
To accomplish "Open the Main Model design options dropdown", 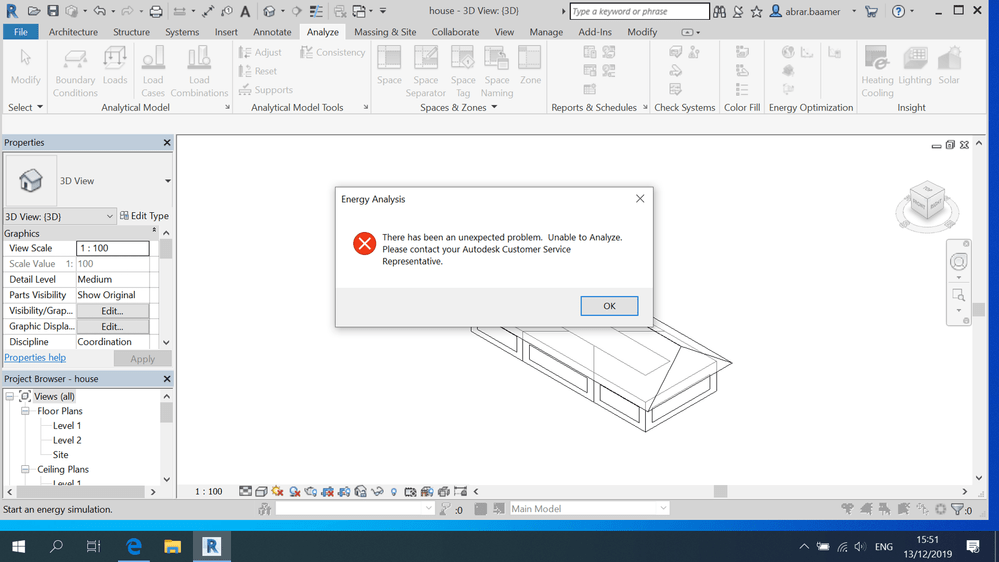I will tap(663, 508).
